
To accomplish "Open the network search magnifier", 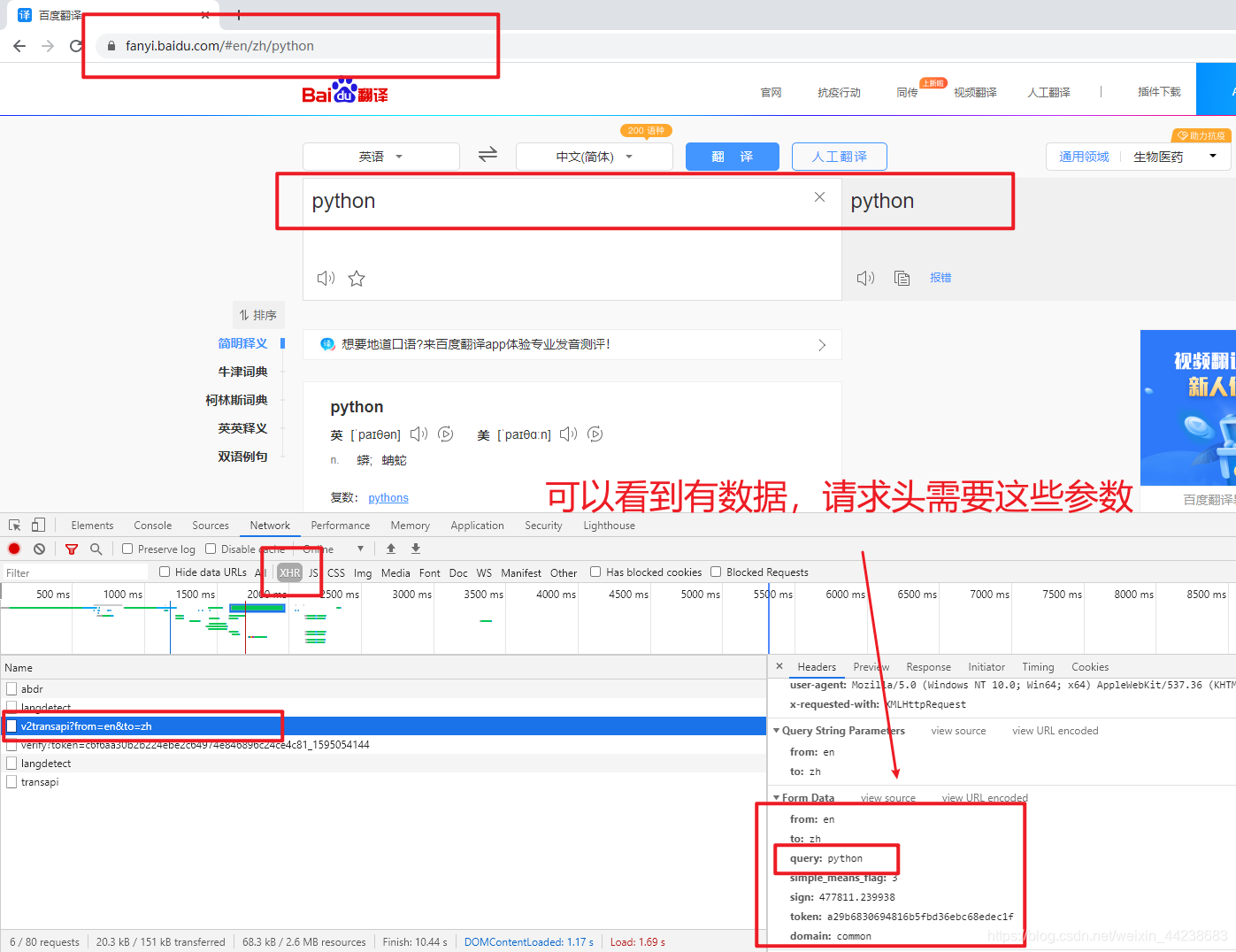I will click(96, 549).
